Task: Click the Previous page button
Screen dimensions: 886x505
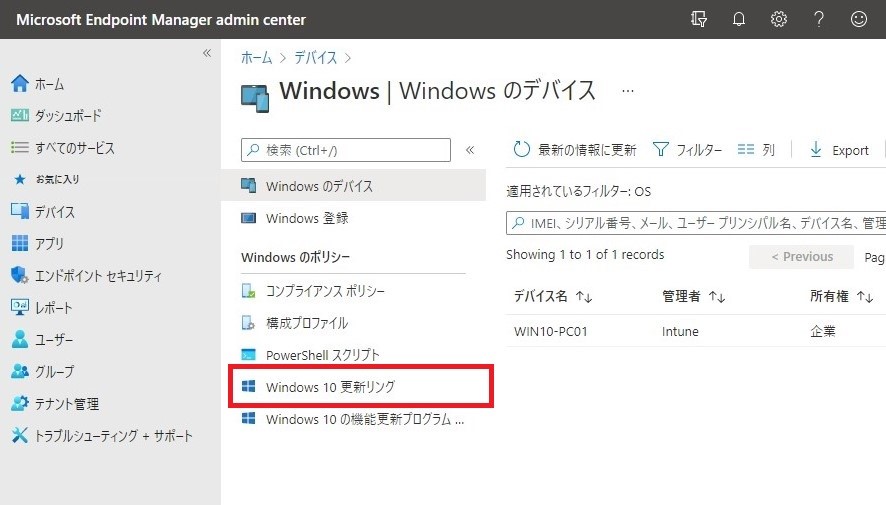Action: (x=801, y=256)
